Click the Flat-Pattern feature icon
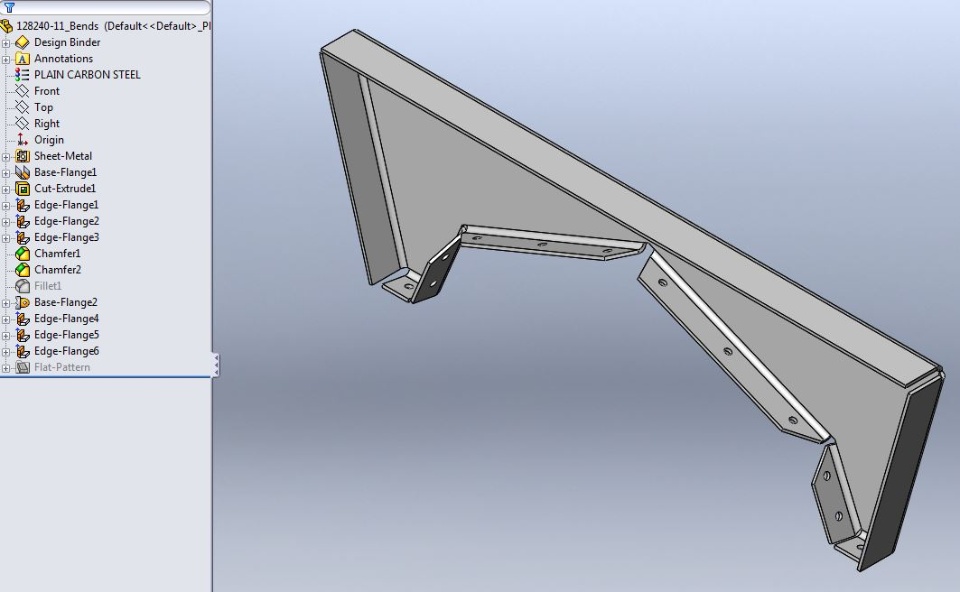Viewport: 960px width, 592px height. click(x=22, y=367)
